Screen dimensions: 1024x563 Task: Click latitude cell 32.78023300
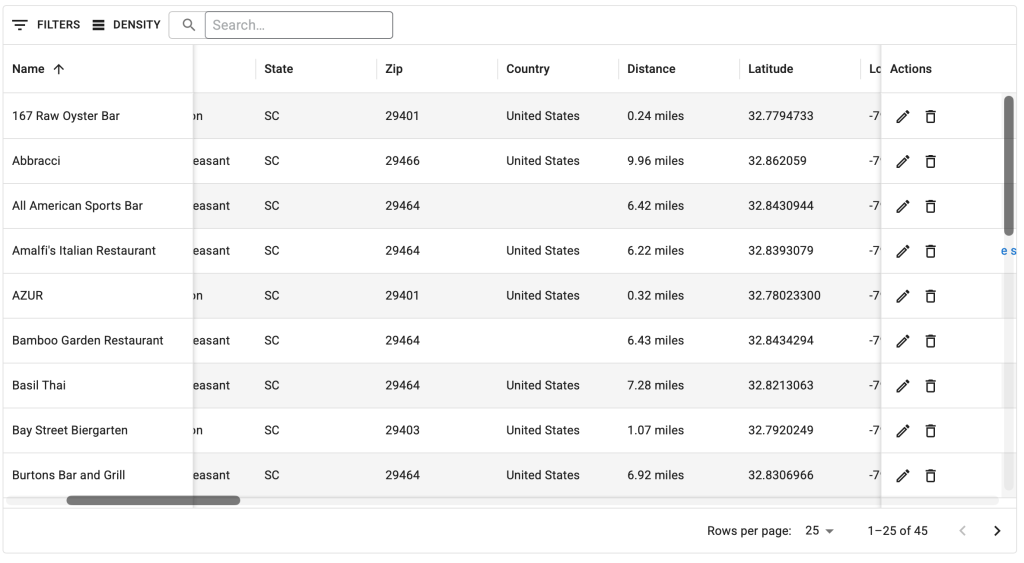point(800,296)
